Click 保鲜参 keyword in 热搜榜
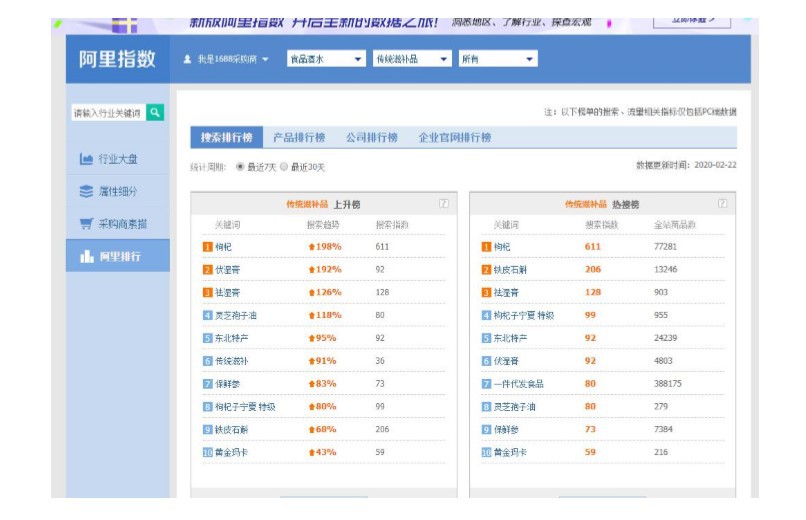The width and height of the screenshot is (806, 520). [506, 430]
